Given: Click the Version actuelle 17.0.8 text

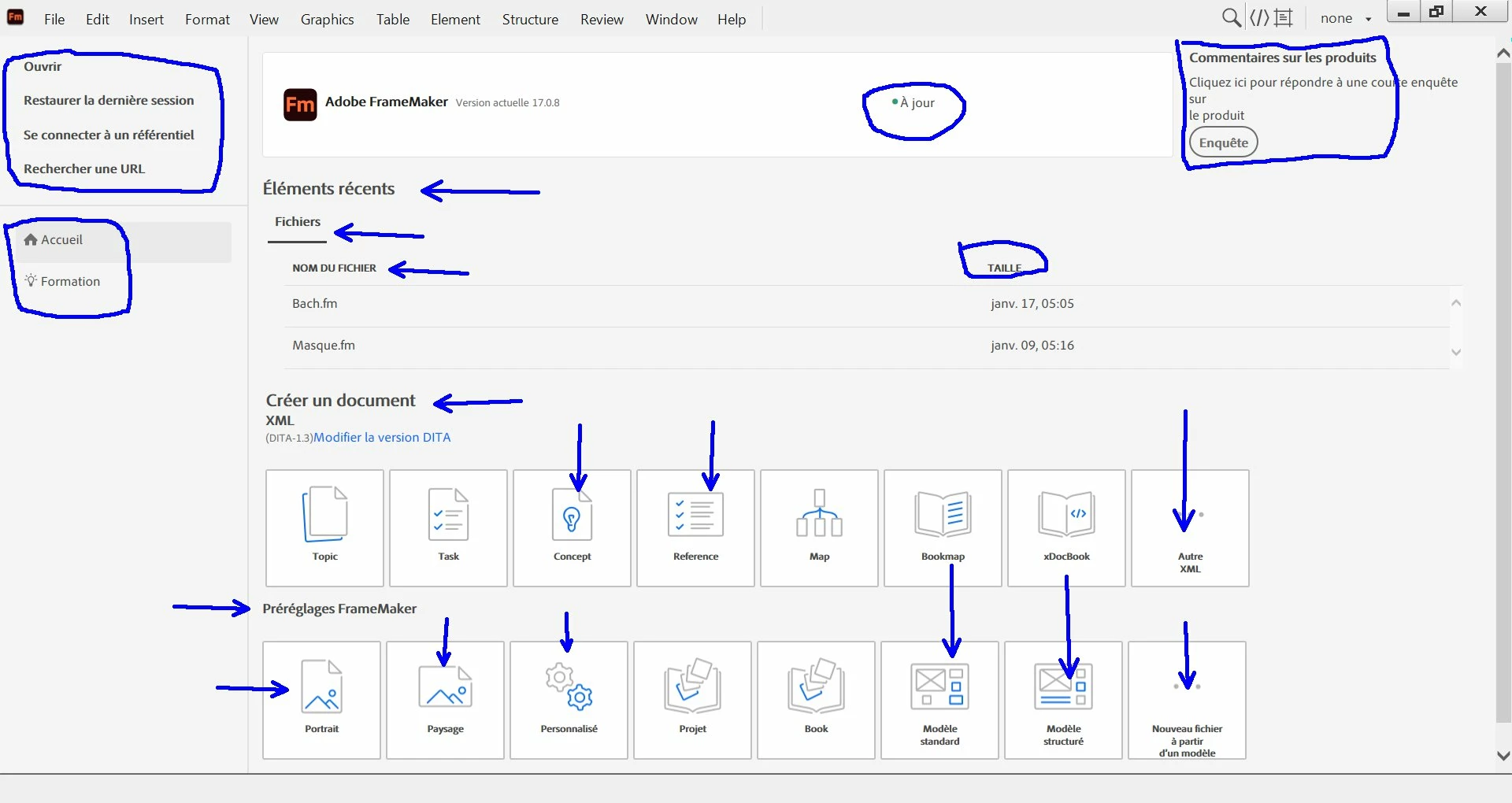Looking at the screenshot, I should click(507, 103).
